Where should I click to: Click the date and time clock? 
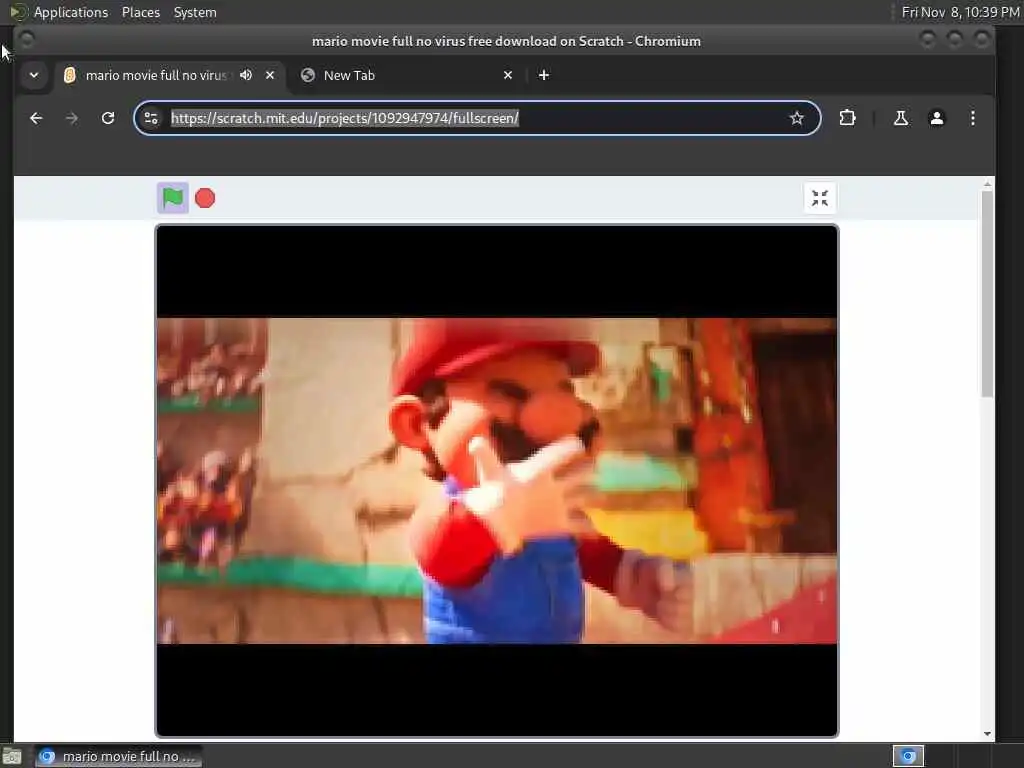[960, 12]
